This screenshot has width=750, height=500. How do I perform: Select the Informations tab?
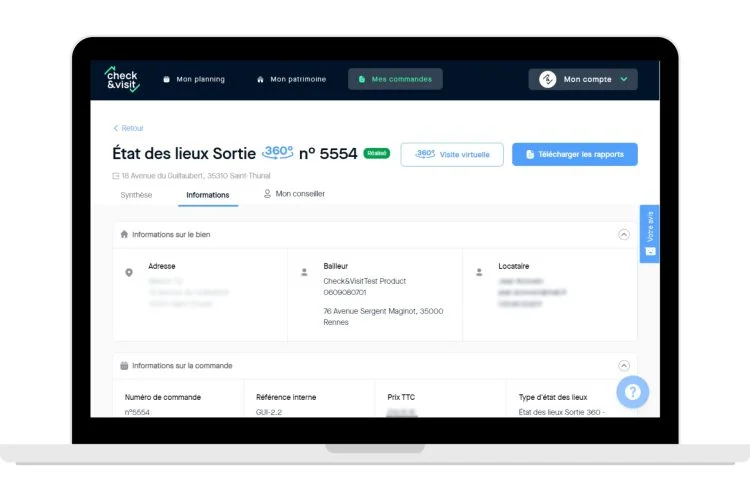click(208, 195)
